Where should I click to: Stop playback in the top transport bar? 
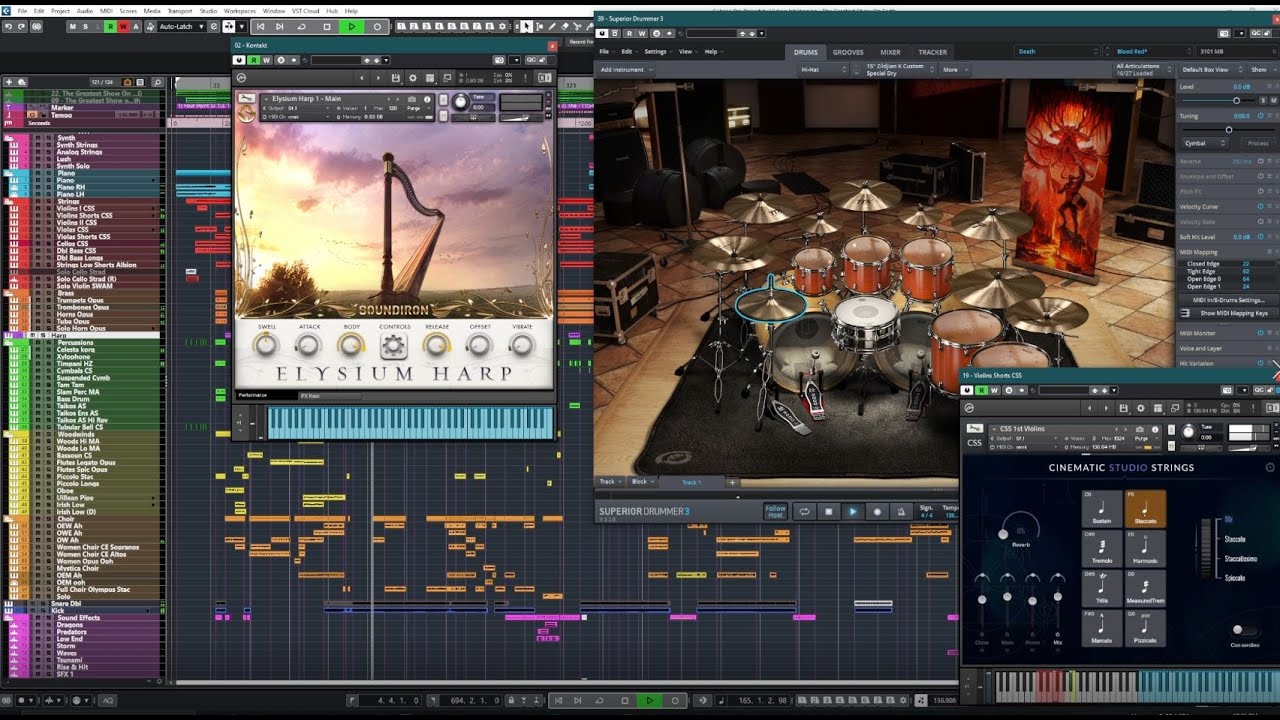coord(327,27)
